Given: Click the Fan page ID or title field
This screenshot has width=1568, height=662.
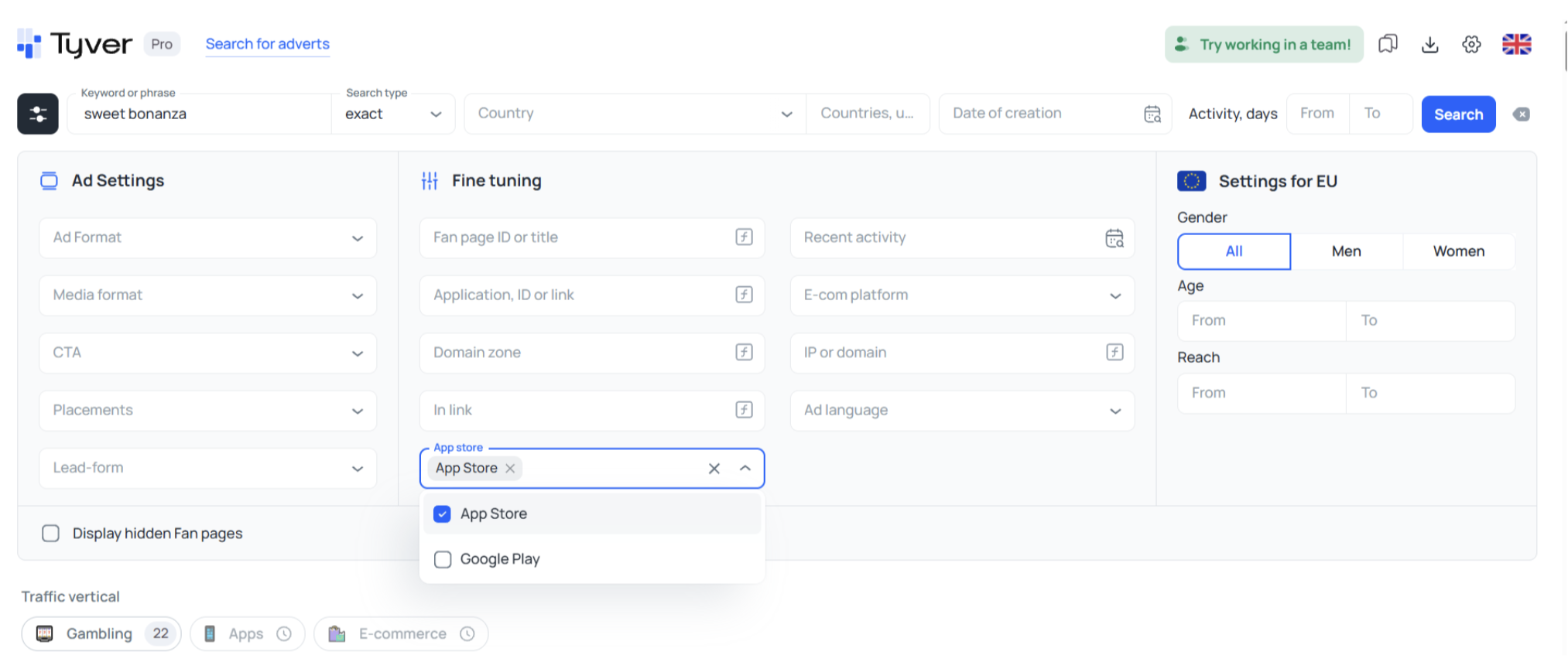Looking at the screenshot, I should 592,238.
